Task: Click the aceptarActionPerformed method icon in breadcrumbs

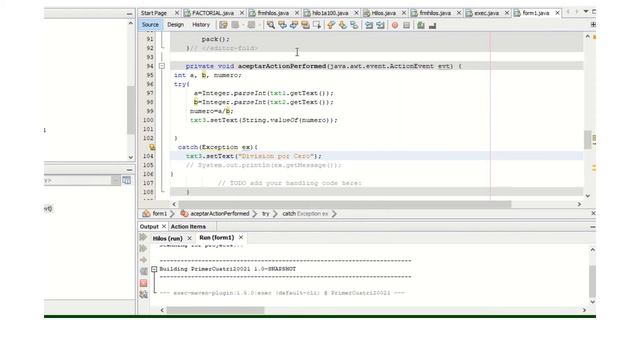Action: [x=184, y=213]
